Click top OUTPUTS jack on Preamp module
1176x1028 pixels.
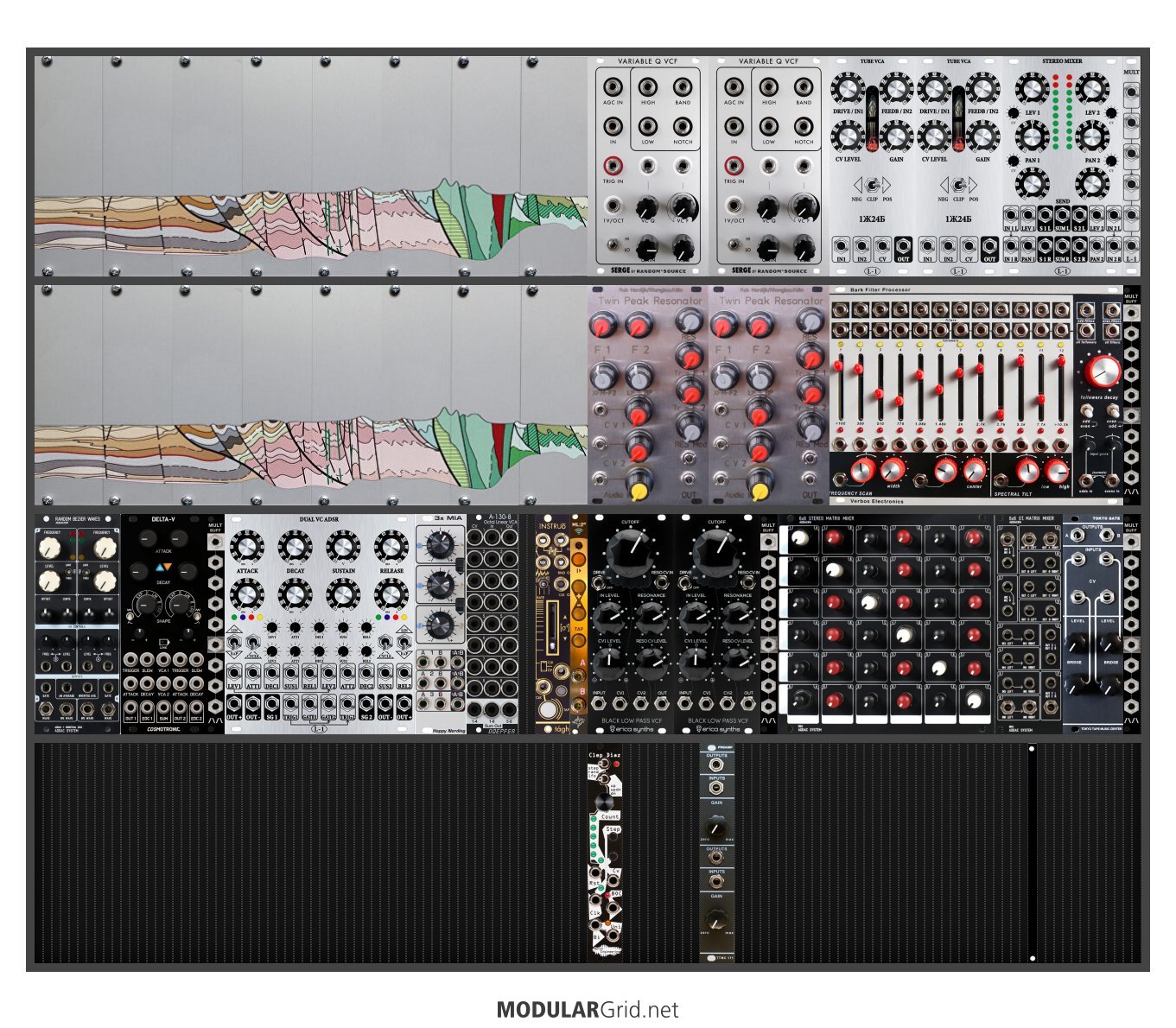pyautogui.click(x=716, y=765)
